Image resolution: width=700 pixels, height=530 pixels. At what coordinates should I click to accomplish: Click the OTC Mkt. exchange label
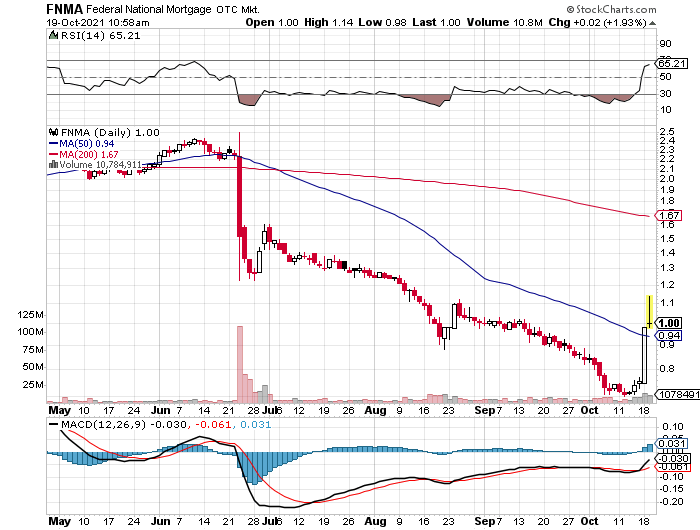click(238, 9)
